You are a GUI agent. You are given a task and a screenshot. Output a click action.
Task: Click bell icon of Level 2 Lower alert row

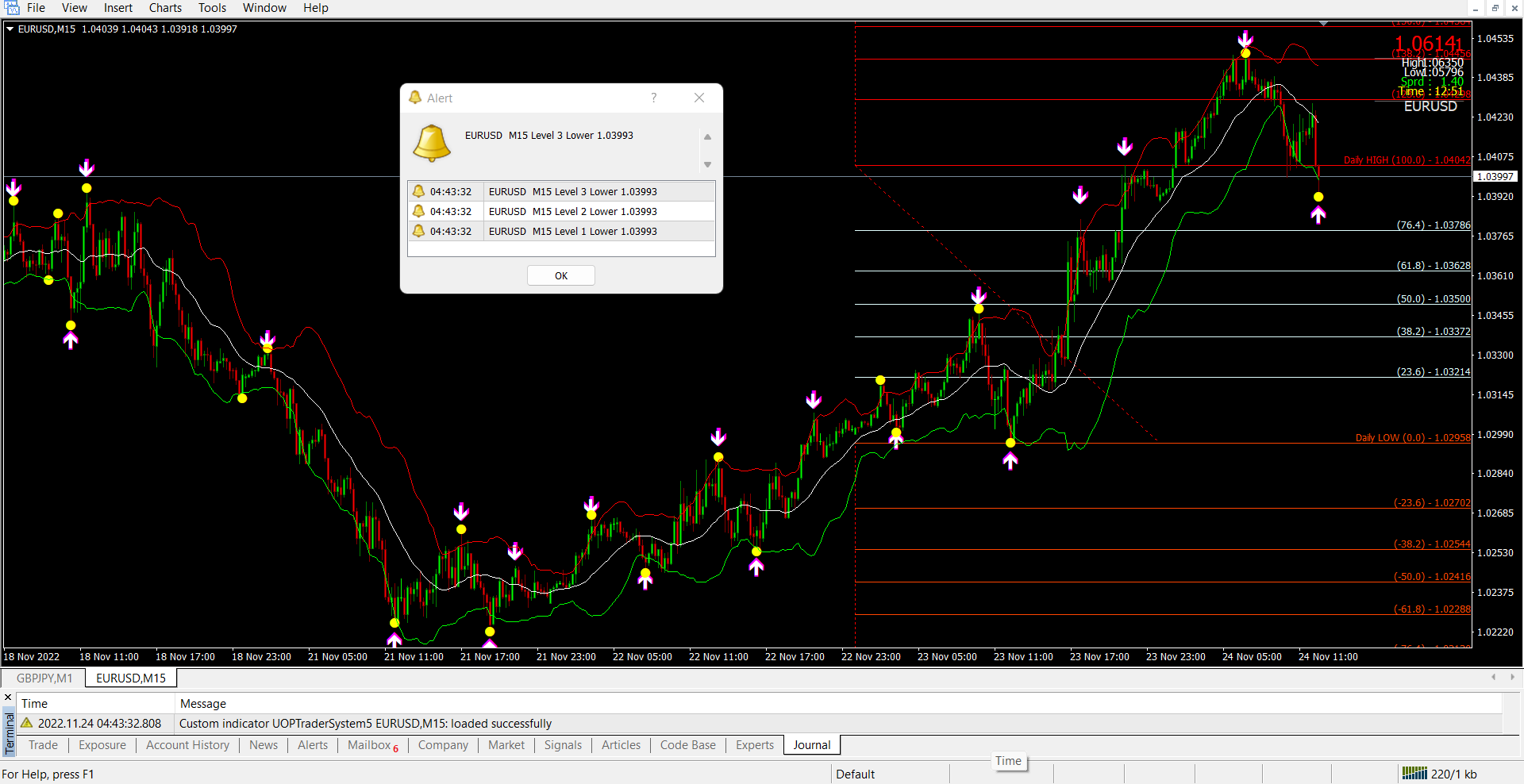click(419, 211)
